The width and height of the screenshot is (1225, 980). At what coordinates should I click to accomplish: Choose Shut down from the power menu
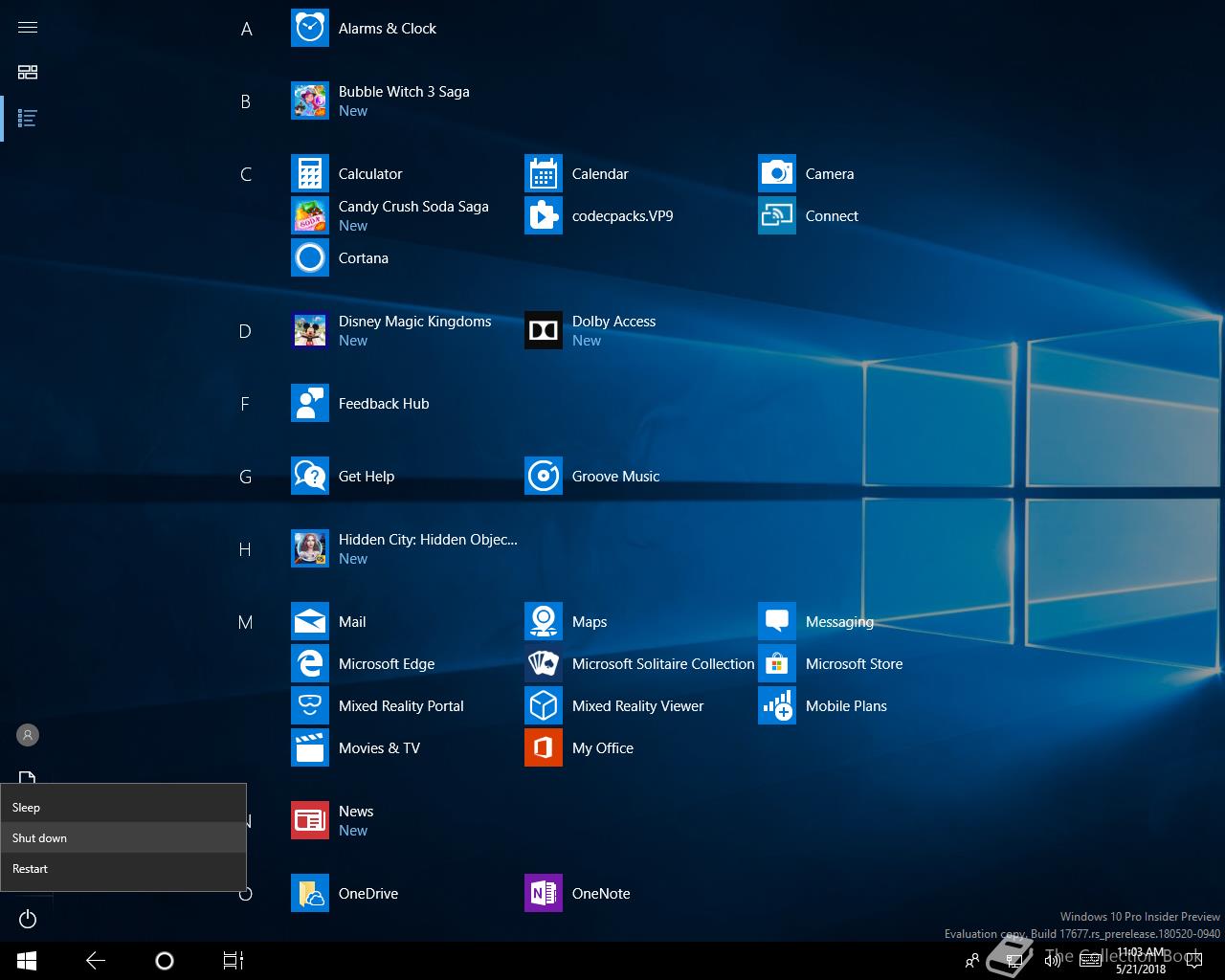(40, 838)
